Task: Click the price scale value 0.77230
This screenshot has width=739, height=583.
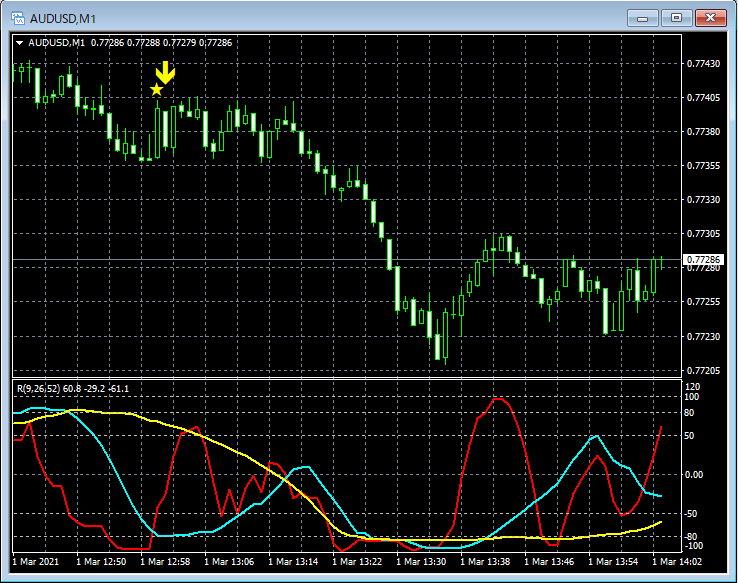Action: point(703,337)
